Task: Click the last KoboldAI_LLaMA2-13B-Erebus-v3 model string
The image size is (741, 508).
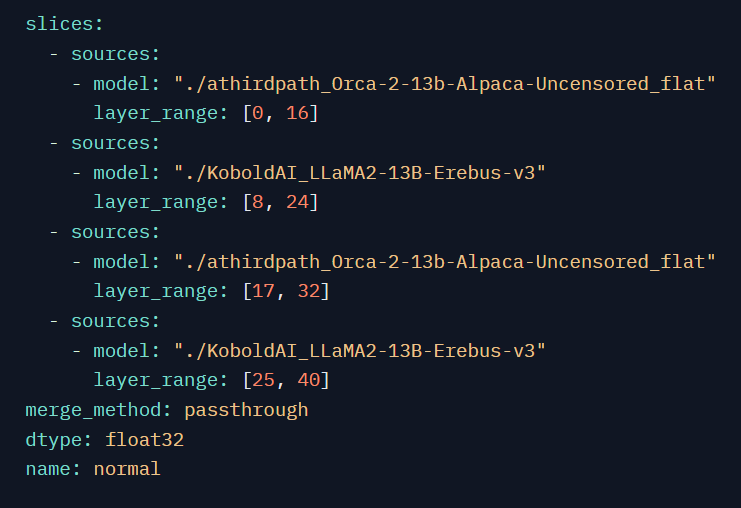Action: click(360, 351)
